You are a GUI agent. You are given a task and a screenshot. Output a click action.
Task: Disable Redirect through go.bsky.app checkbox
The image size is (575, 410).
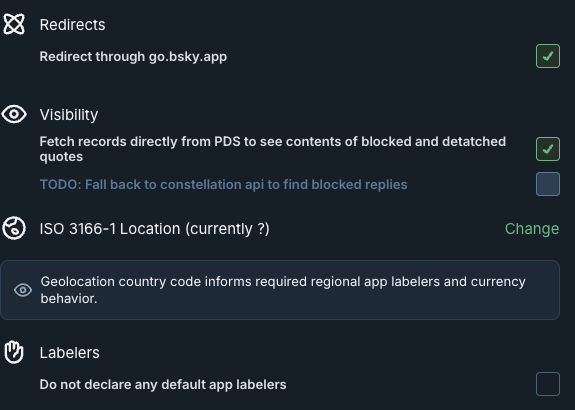point(547,56)
